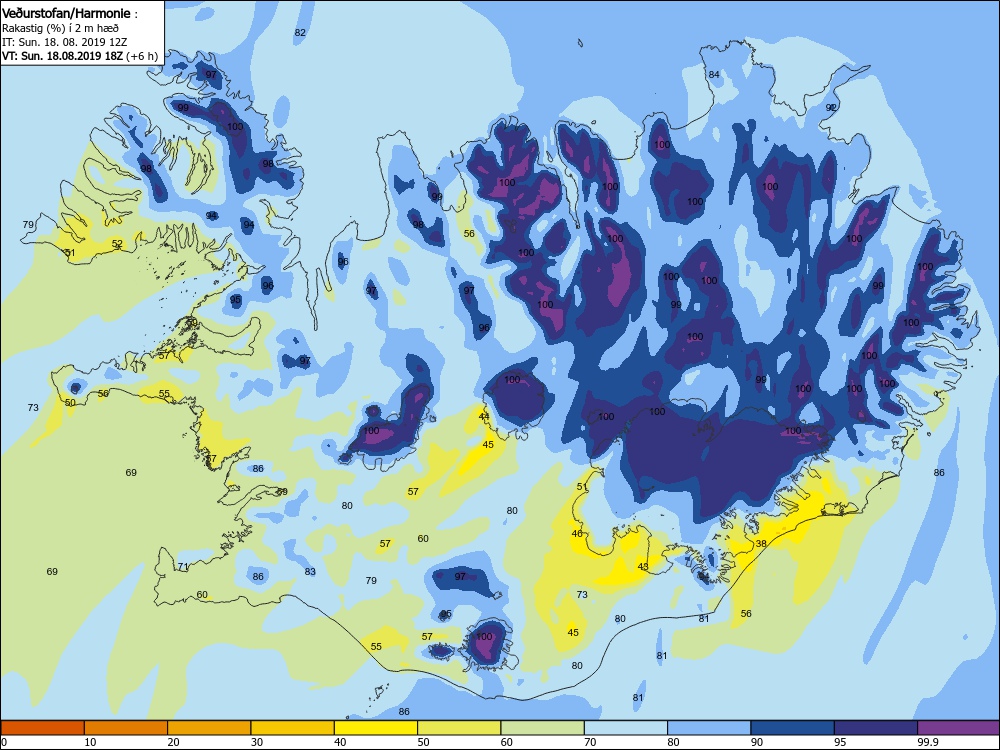Click the humidity value '84' on the map
This screenshot has width=1000, height=750.
(714, 75)
